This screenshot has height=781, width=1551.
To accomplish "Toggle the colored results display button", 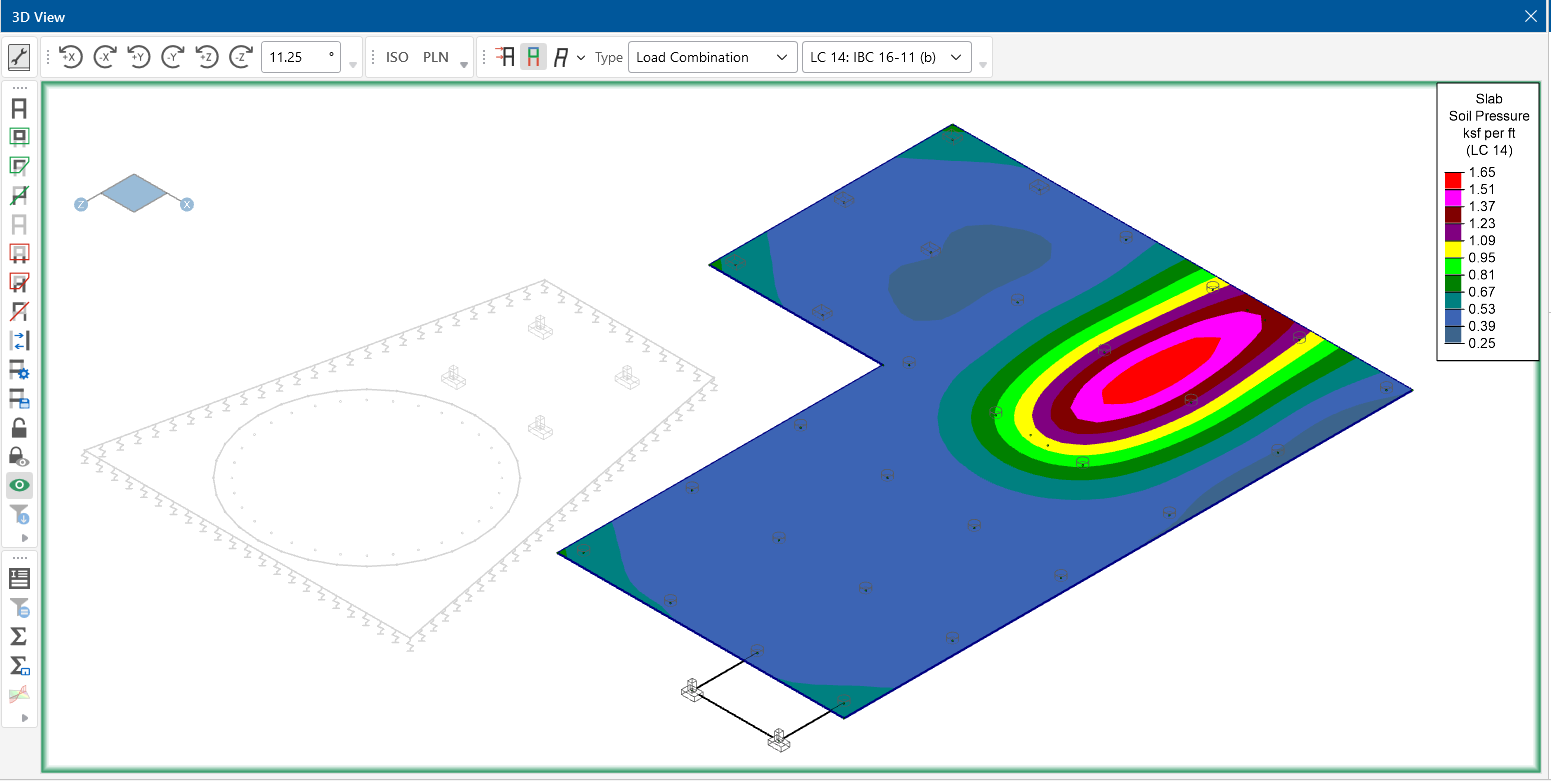I will click(x=533, y=57).
